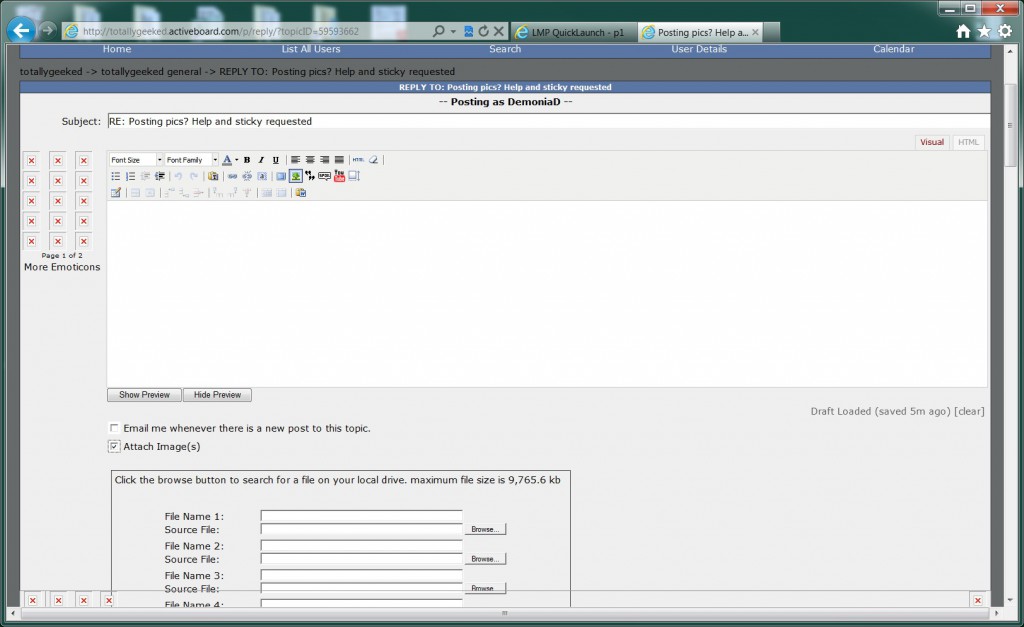Click the Paste from Word icon
Image resolution: width=1024 pixels, height=627 pixels.
[300, 192]
